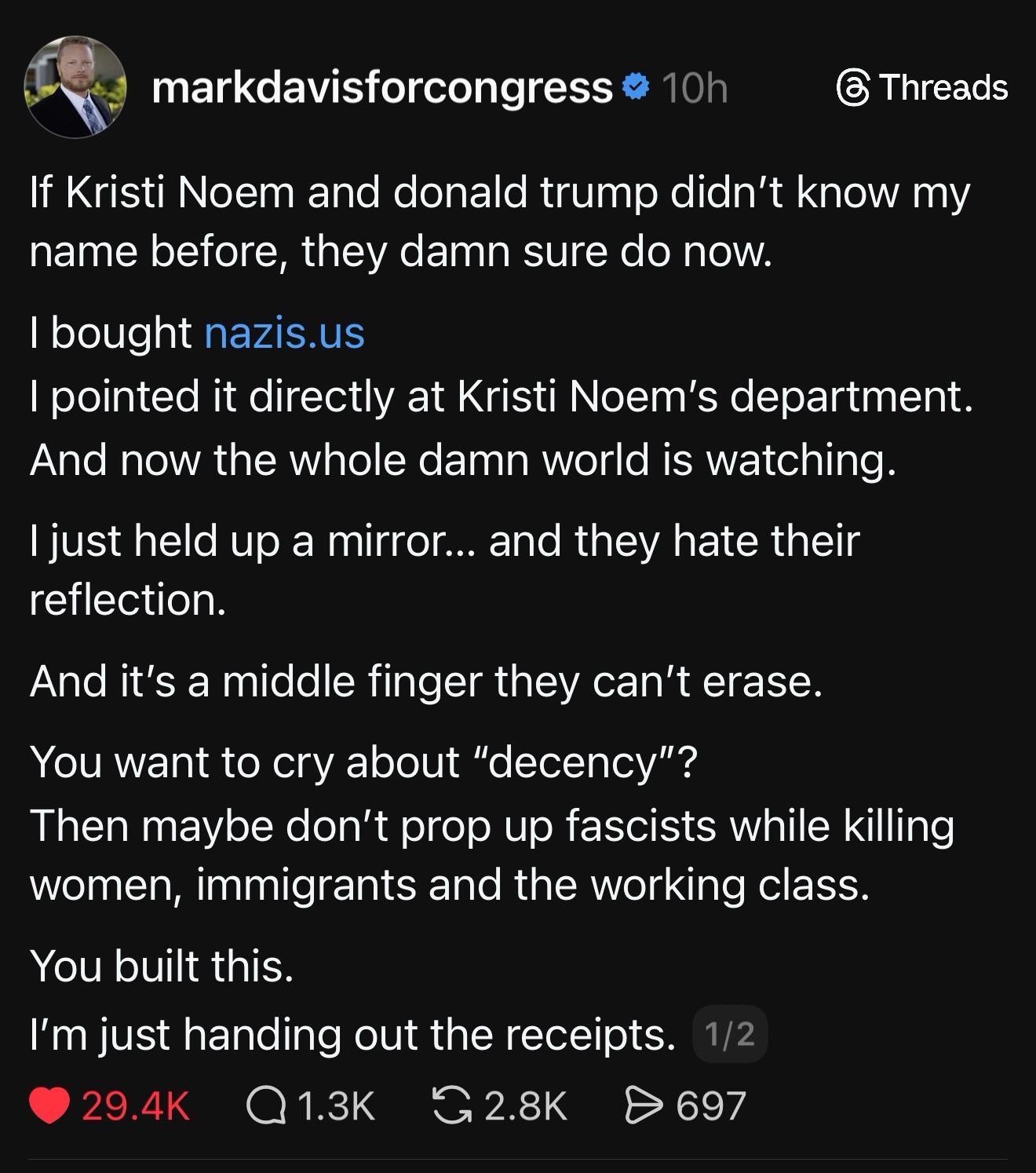Click the 10h timestamp
This screenshot has width=1036, height=1173.
click(695, 87)
